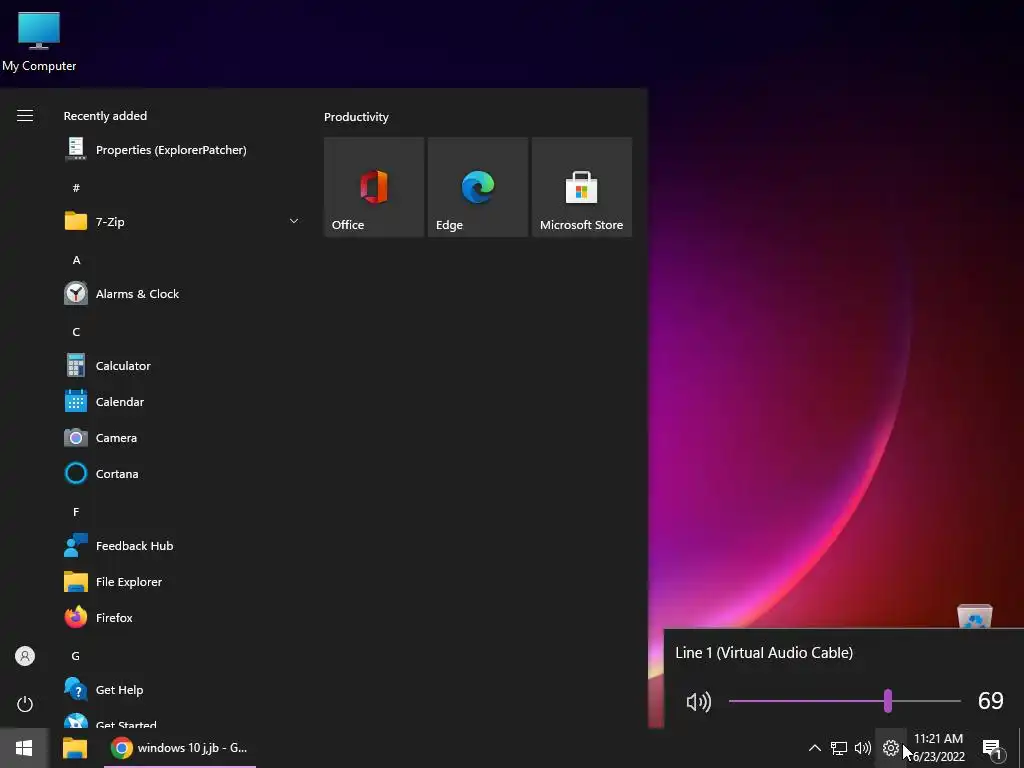
Task: Expand the 7-Zip folder chevron
Action: 294,221
